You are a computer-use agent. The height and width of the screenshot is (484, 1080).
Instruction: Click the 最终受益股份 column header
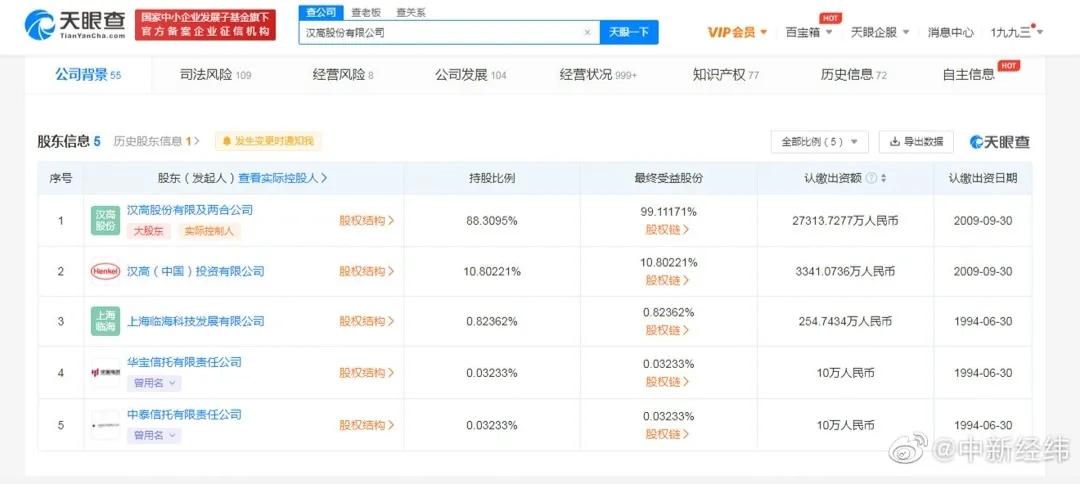(669, 178)
